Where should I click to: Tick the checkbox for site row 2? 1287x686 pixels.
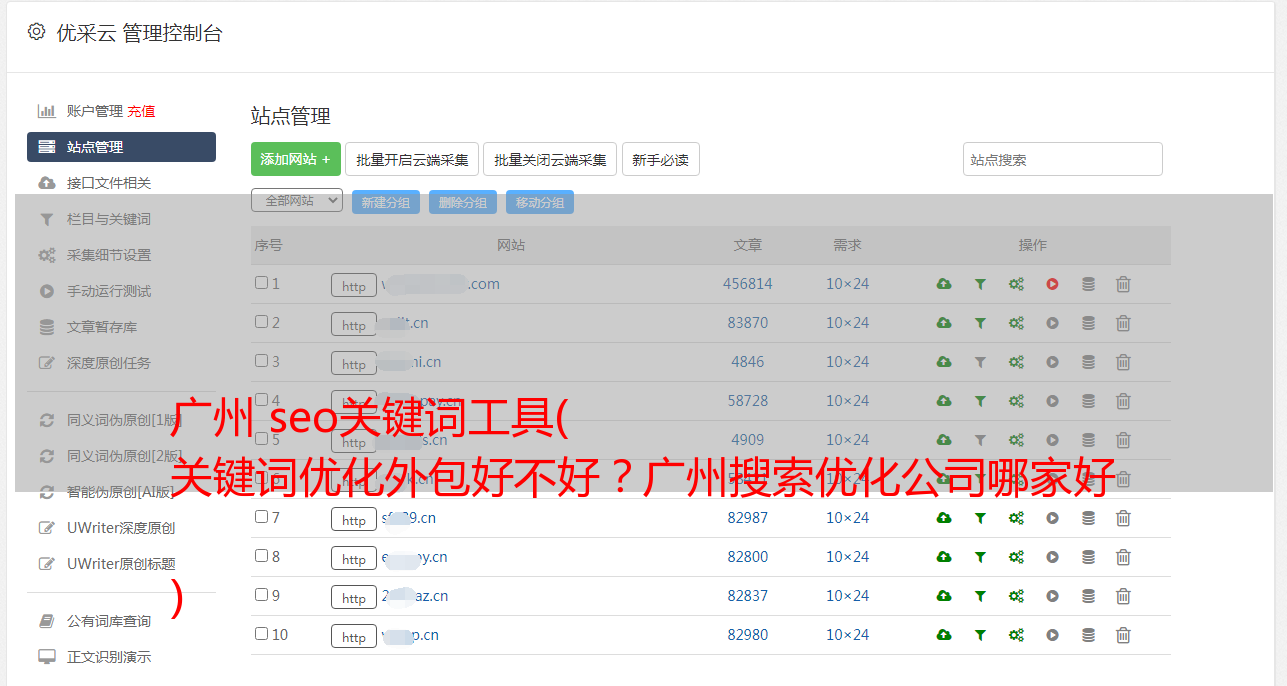click(261, 322)
